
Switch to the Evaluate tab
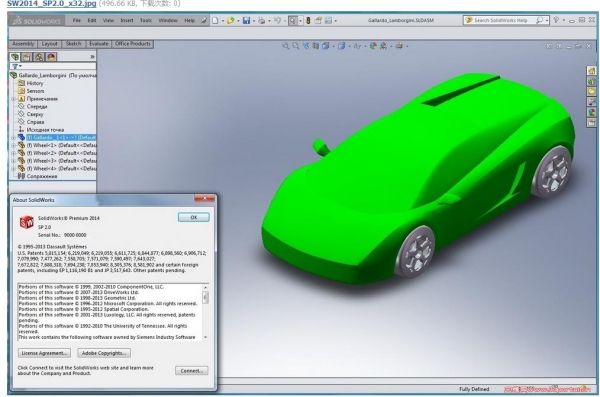tap(99, 44)
